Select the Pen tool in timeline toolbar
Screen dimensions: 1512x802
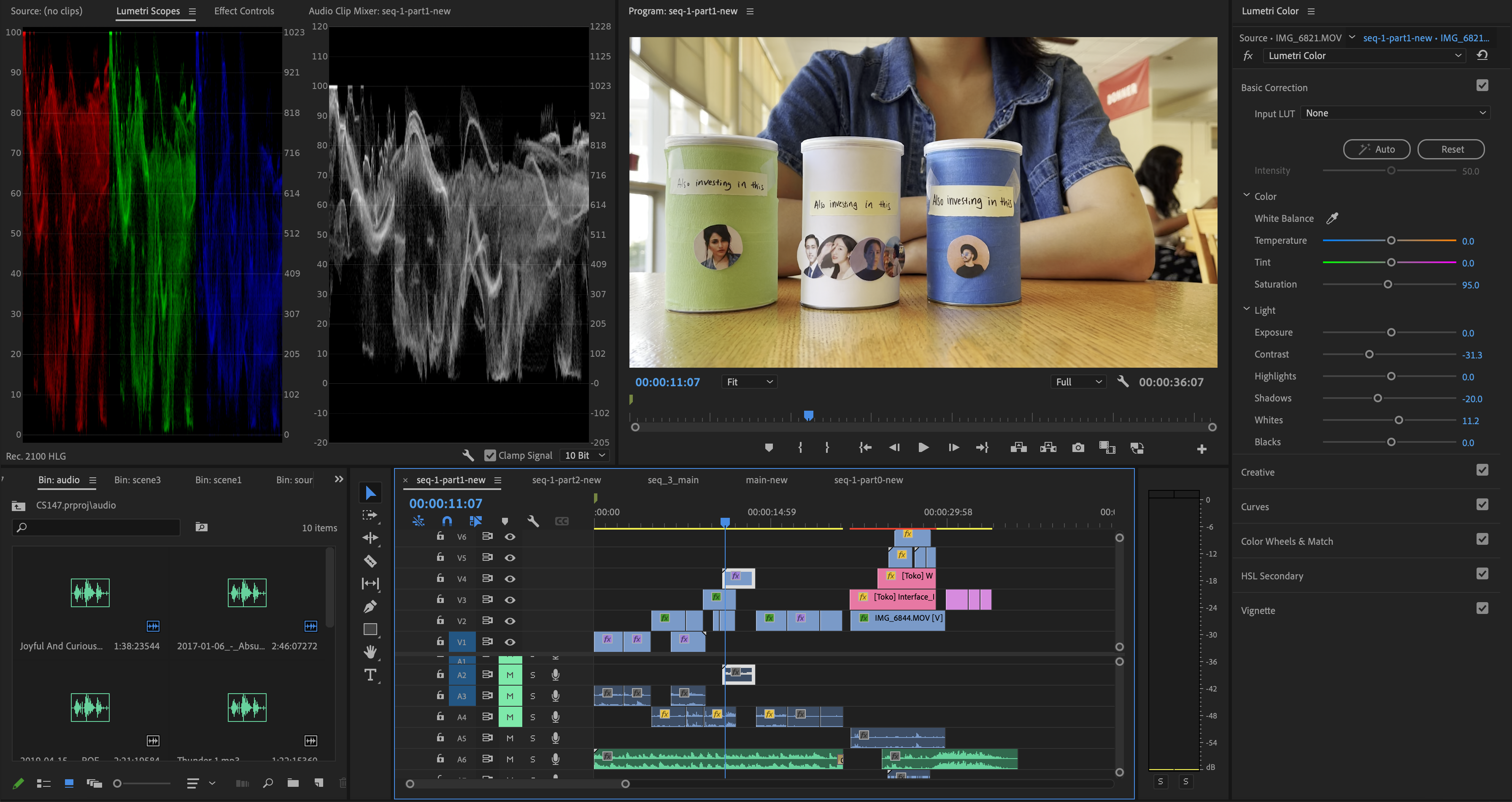click(x=370, y=606)
